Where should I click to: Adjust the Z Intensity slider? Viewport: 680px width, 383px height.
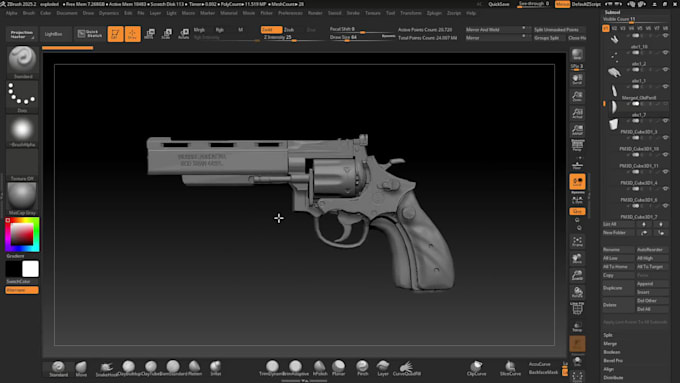(x=293, y=38)
